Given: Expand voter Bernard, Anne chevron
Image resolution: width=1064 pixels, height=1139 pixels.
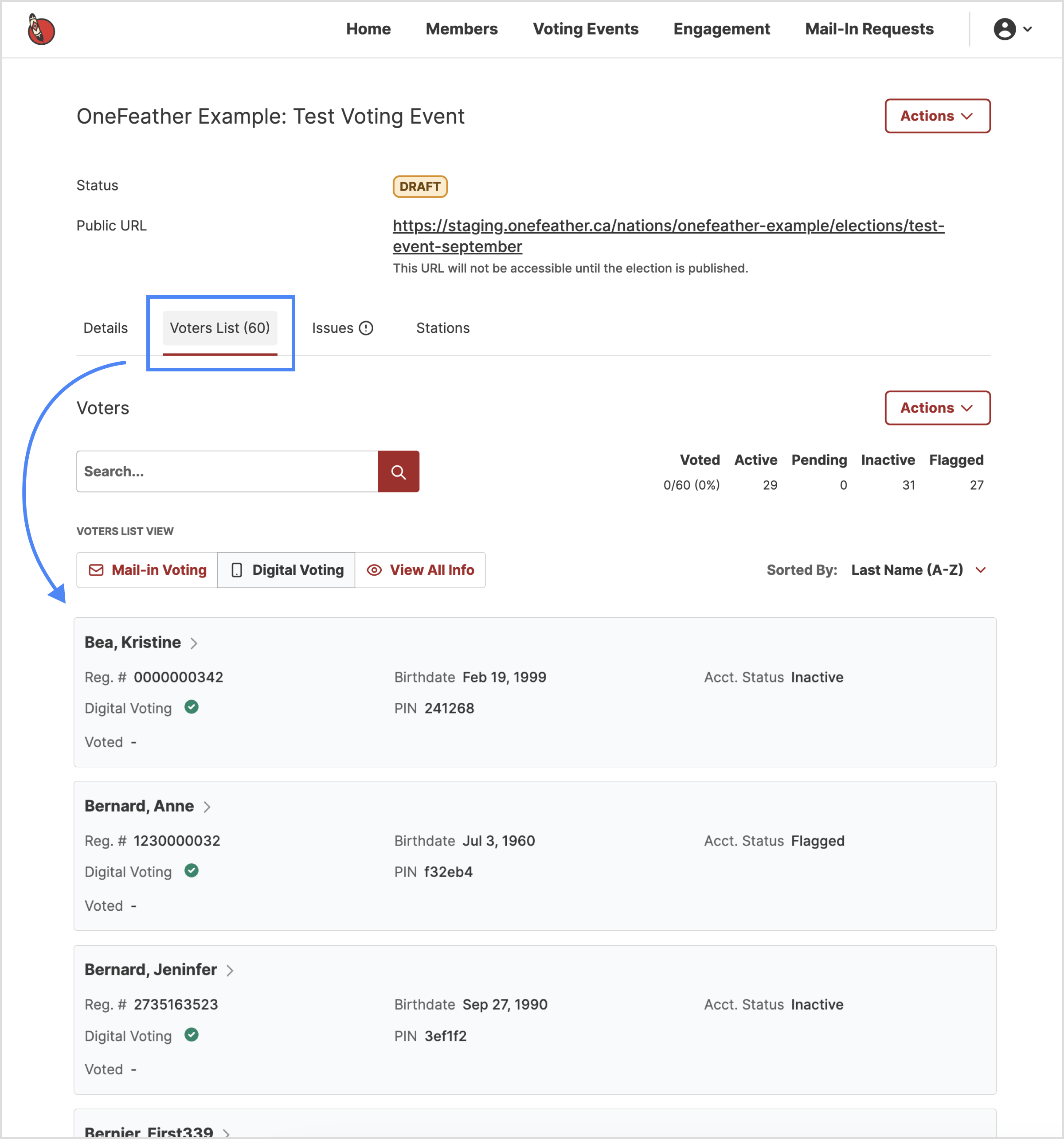Looking at the screenshot, I should point(207,807).
